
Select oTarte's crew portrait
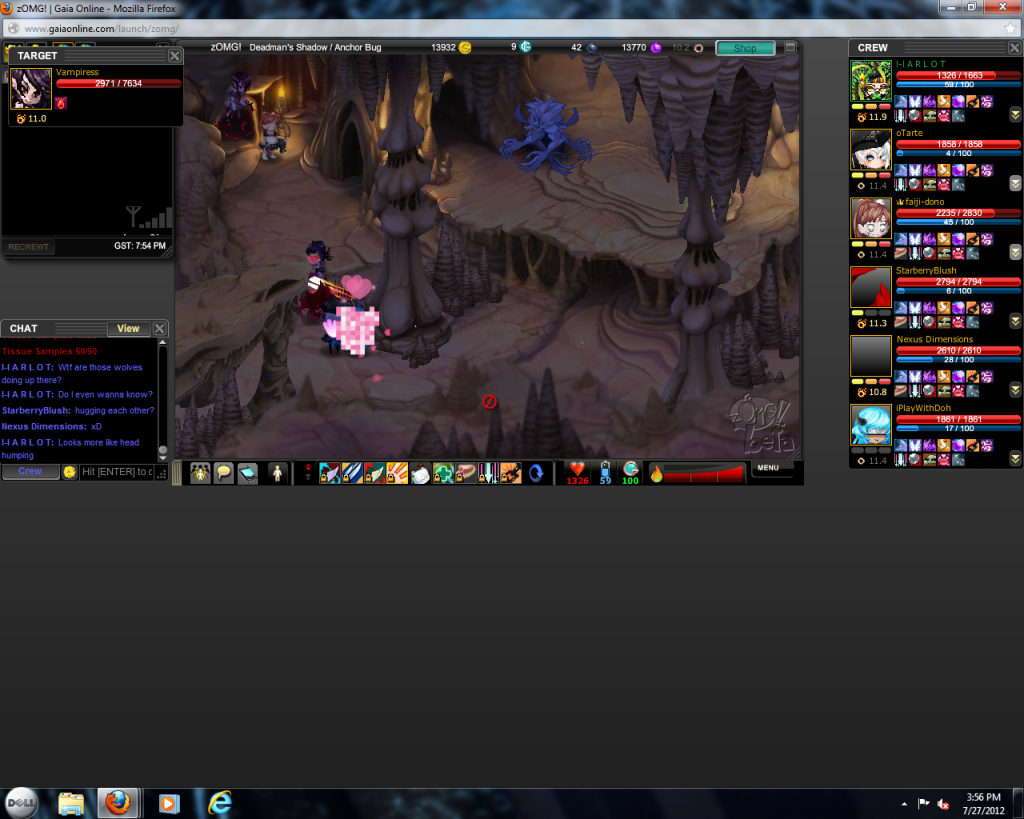871,150
